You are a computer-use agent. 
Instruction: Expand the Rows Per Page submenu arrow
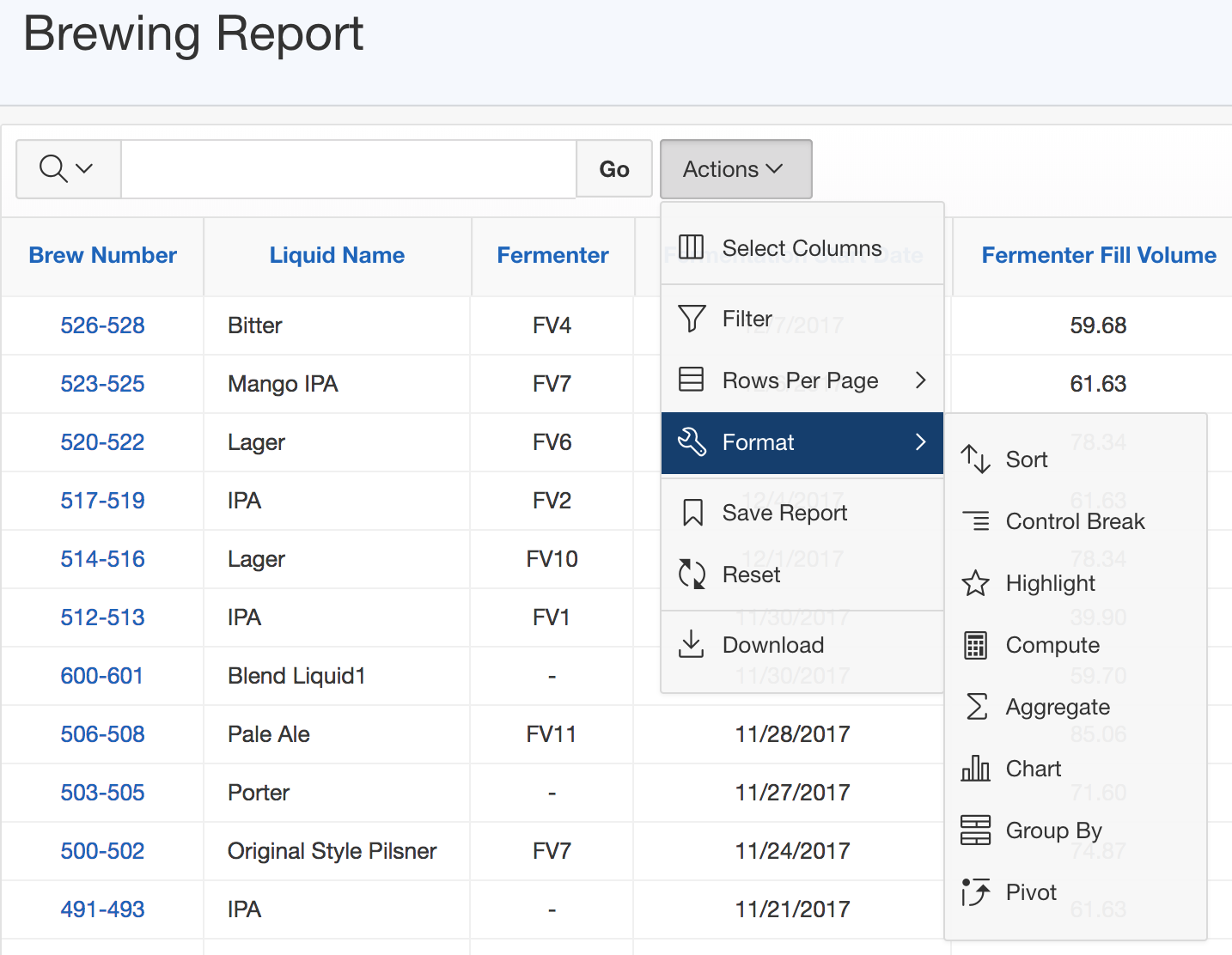920,380
